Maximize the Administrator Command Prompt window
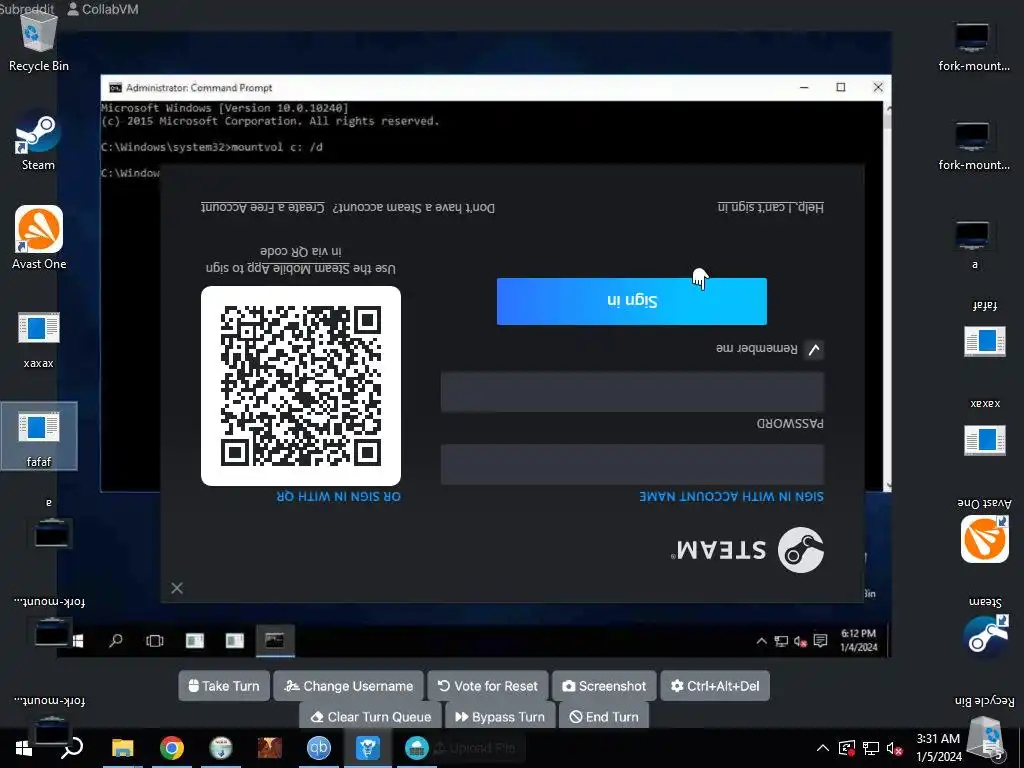 [x=840, y=88]
